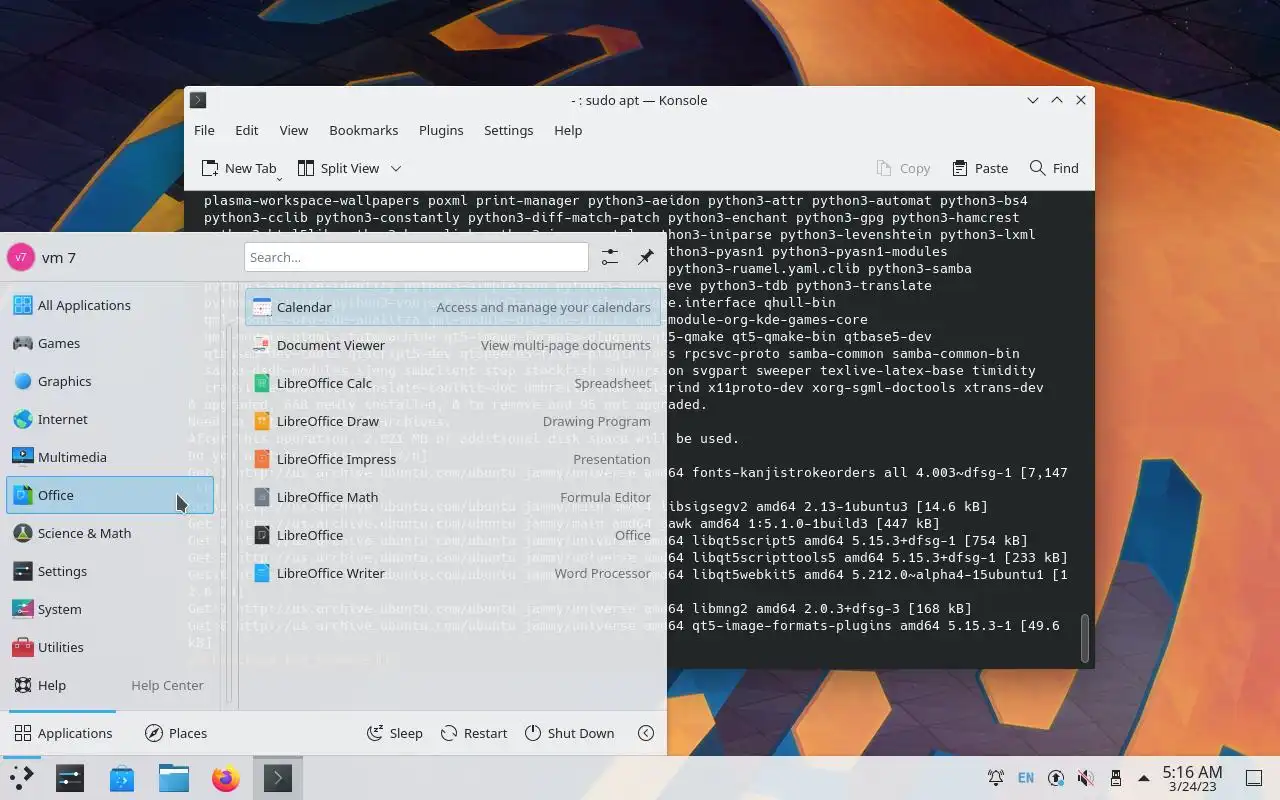The height and width of the screenshot is (800, 1280).
Task: Open the Games category
Action: click(x=110, y=343)
